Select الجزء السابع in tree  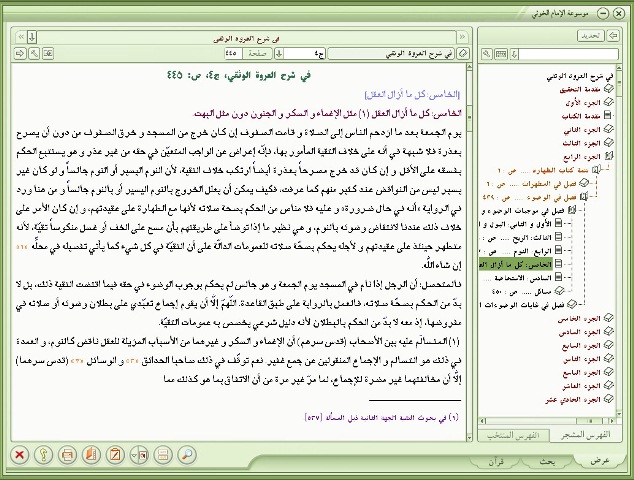click(x=581, y=346)
